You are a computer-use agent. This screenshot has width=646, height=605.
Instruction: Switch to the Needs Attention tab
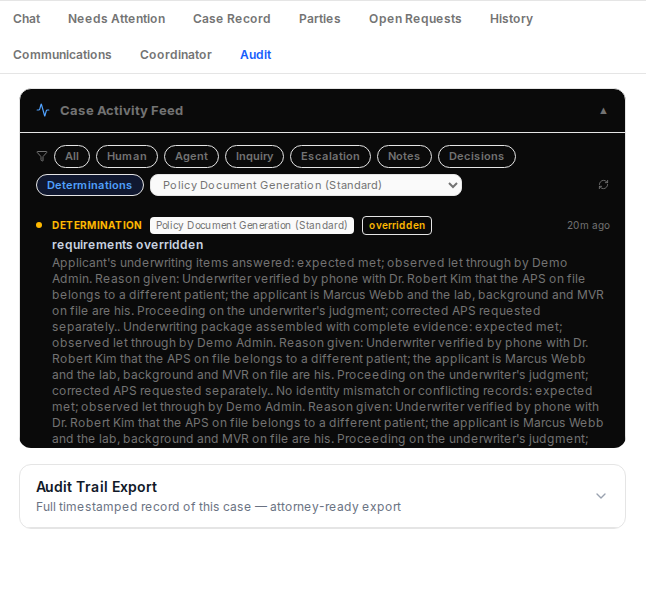pos(117,19)
